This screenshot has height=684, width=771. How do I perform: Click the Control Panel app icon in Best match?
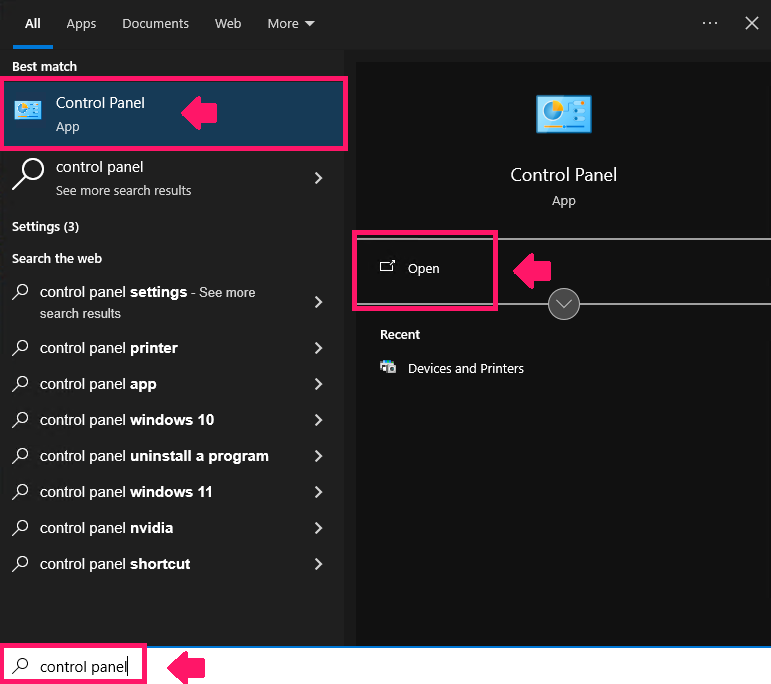click(x=28, y=110)
